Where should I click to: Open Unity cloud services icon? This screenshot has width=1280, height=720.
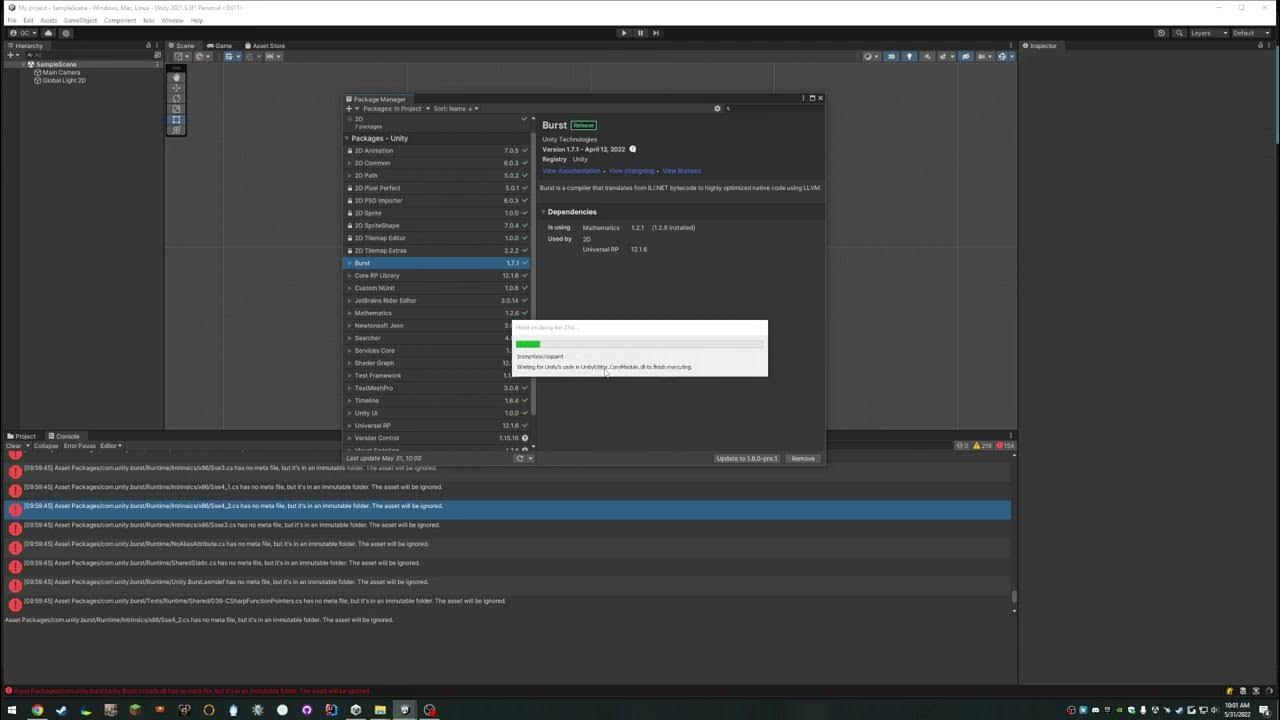coord(48,33)
